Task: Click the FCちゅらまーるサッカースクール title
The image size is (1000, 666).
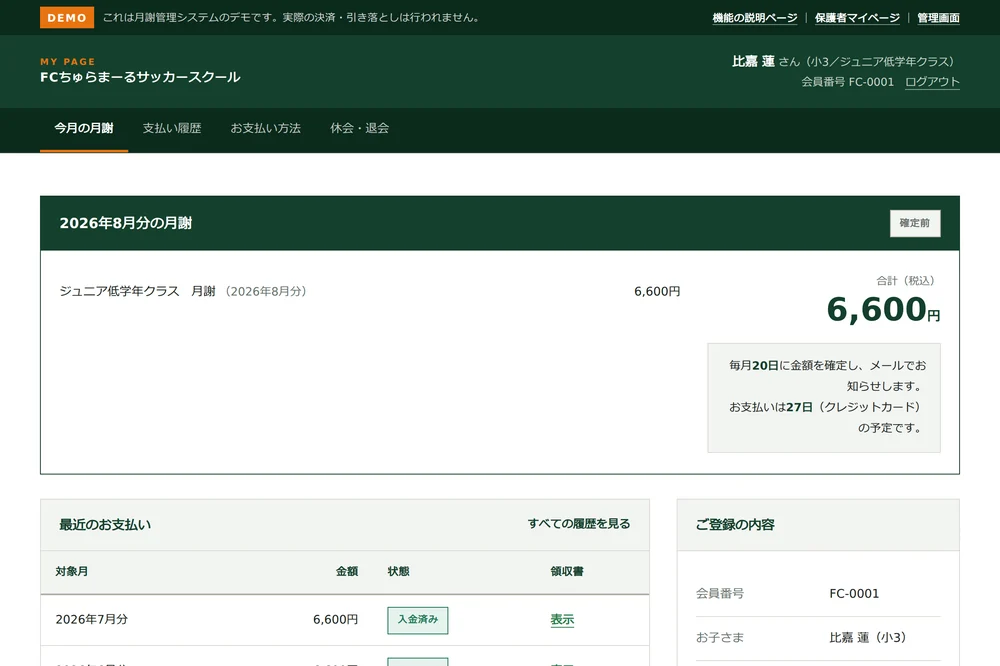Action: [140, 77]
